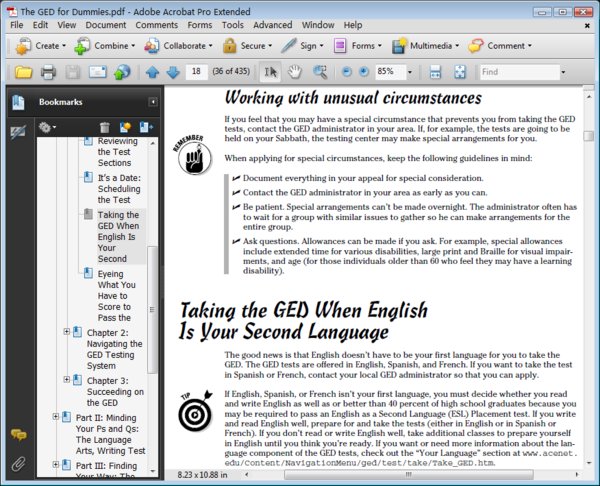This screenshot has width=600, height=486.
Task: Open the Advanced menu
Action: click(x=272, y=25)
